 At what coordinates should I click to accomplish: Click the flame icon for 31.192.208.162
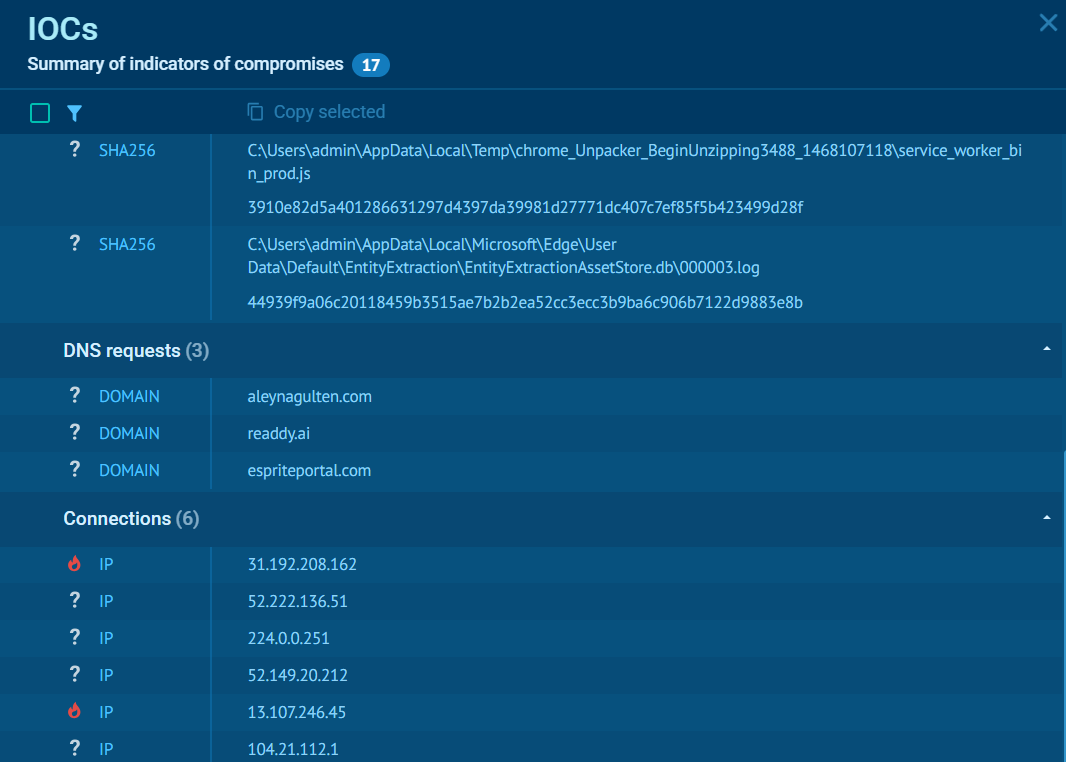[x=74, y=564]
